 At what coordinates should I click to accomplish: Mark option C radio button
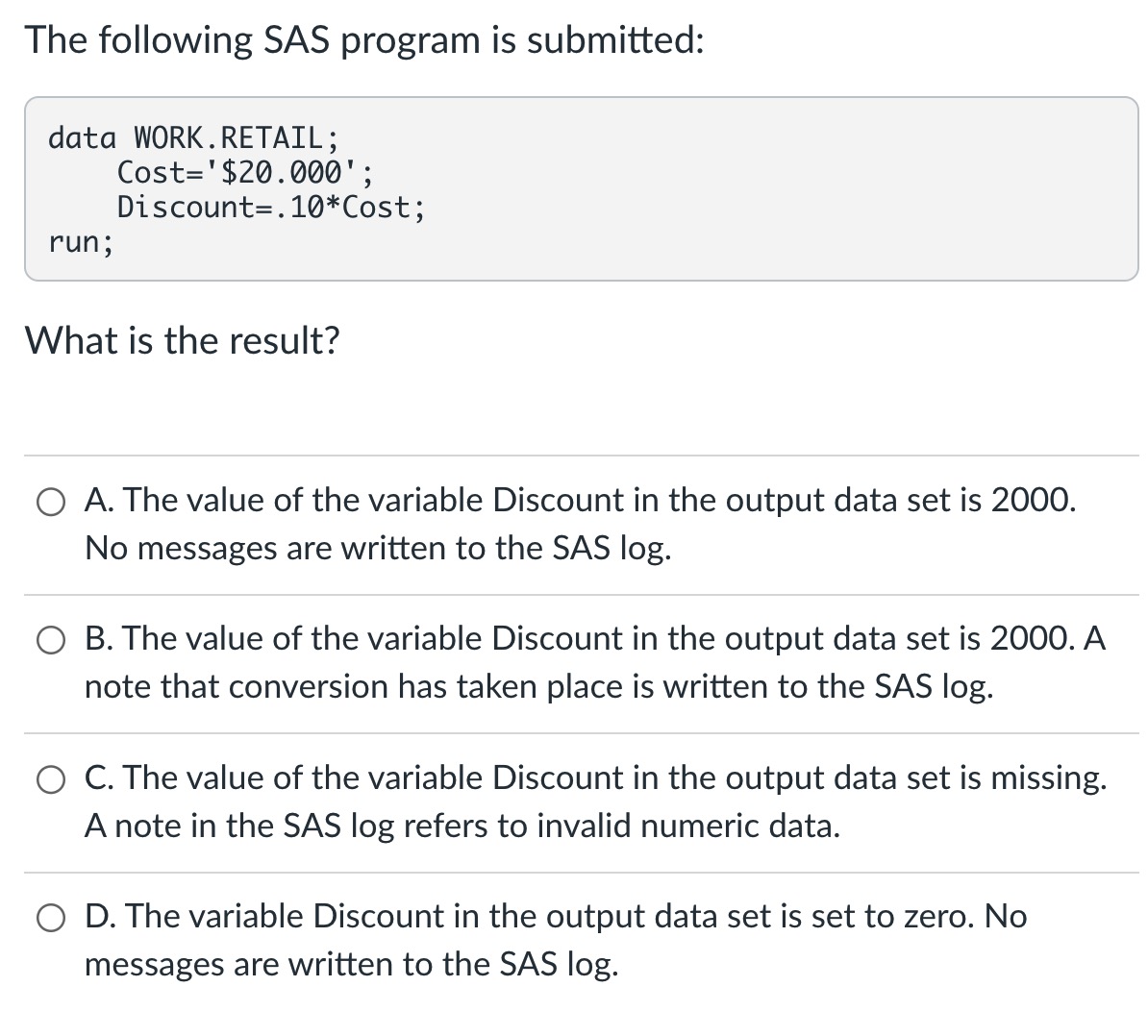coord(51,779)
